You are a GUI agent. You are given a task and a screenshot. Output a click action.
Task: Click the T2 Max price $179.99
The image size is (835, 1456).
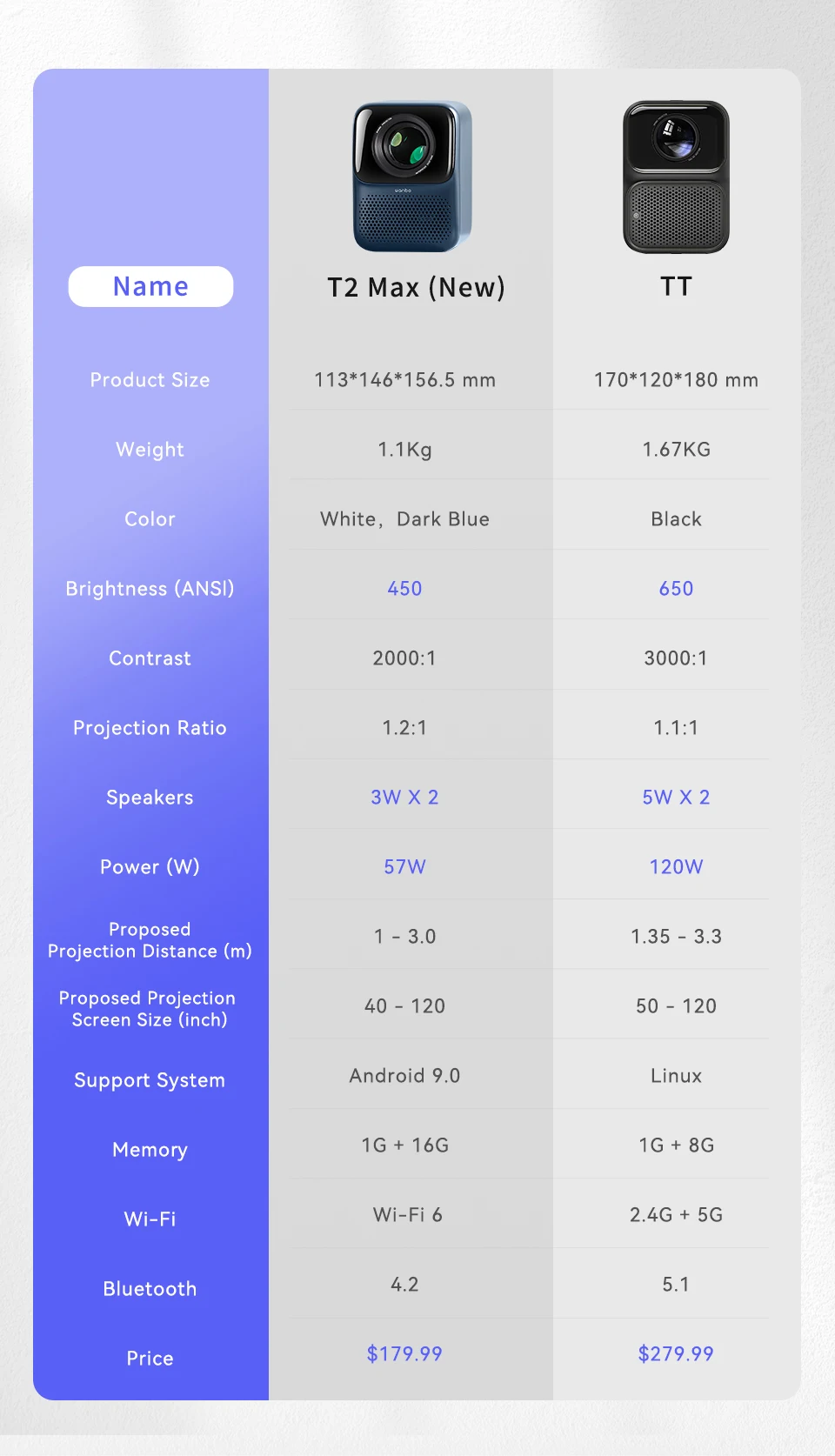404,1353
